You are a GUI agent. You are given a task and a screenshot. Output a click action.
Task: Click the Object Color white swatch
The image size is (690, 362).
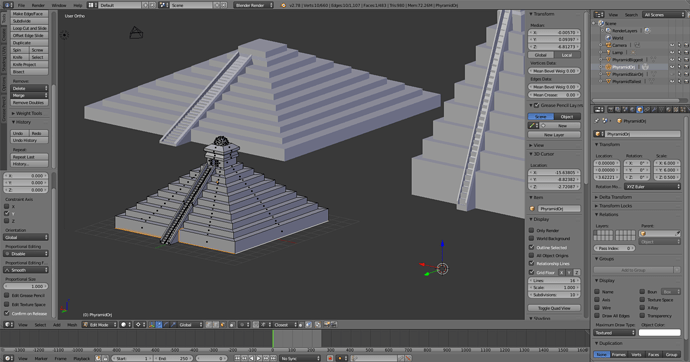pos(659,333)
